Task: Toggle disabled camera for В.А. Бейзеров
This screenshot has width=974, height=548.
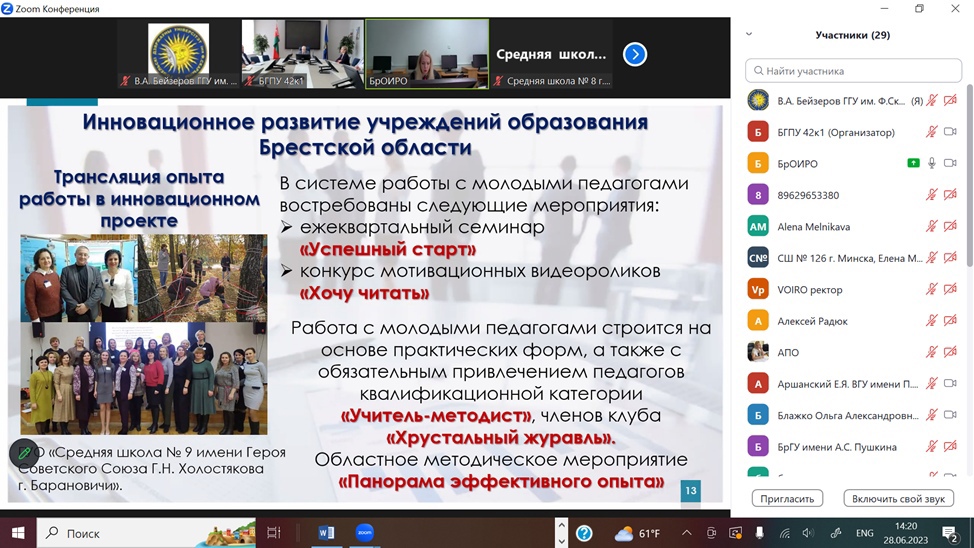Action: (x=950, y=100)
